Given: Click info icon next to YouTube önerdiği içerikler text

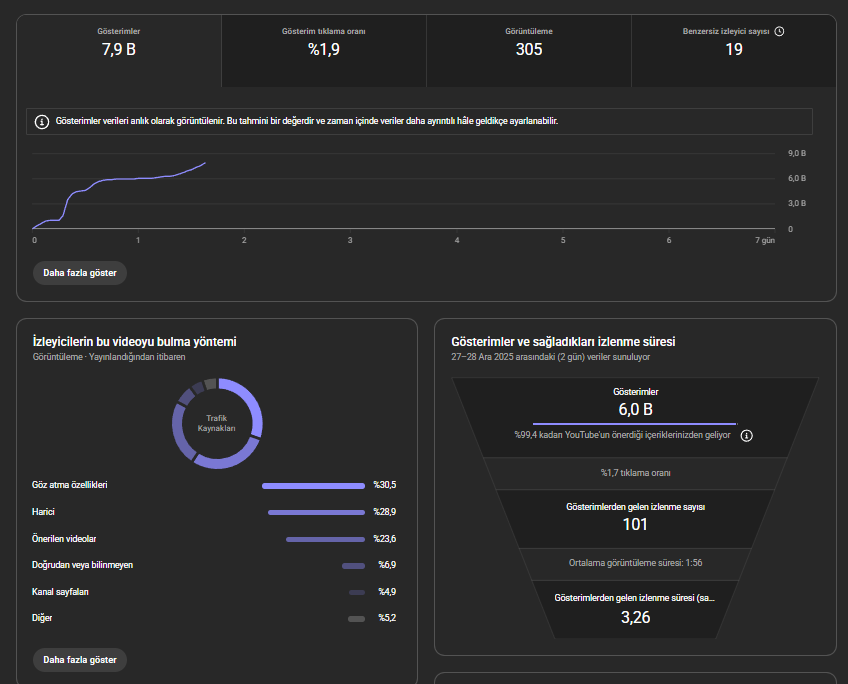Looking at the screenshot, I should (x=746, y=435).
